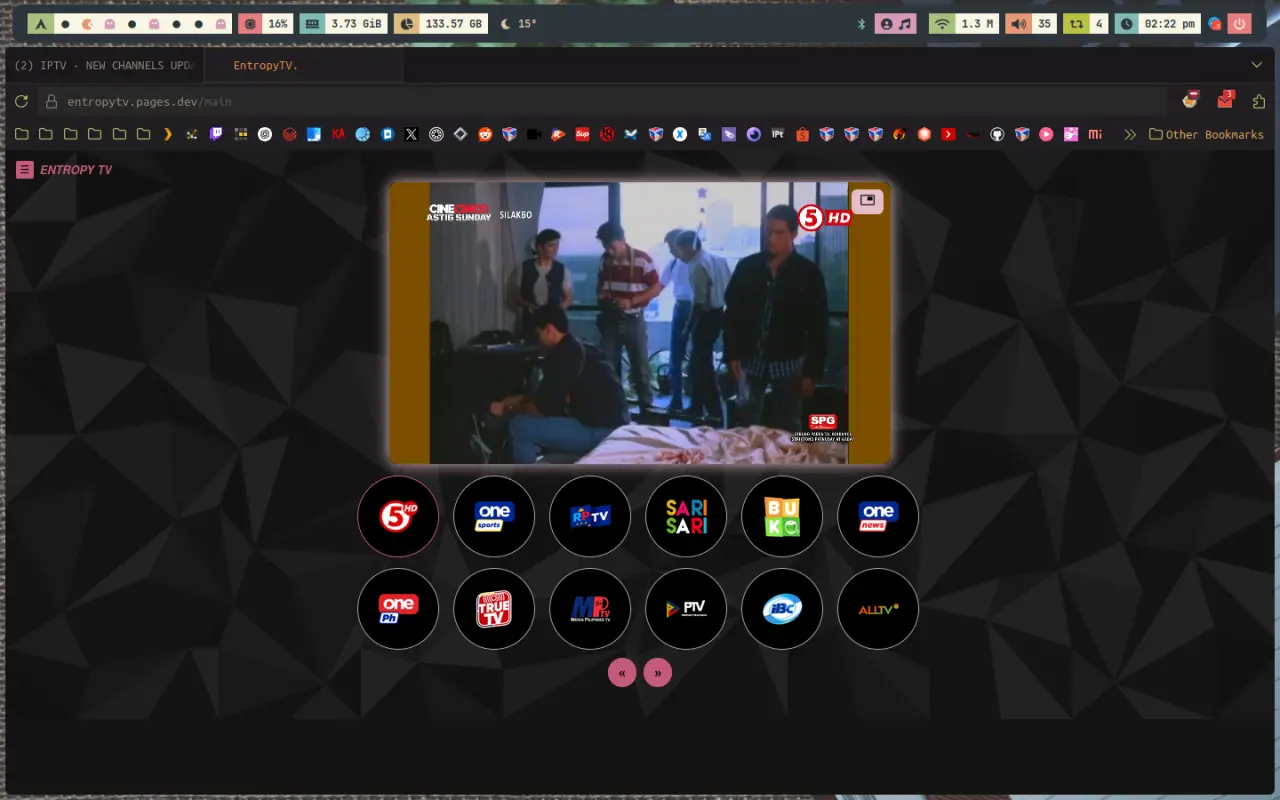The width and height of the screenshot is (1280, 800).
Task: Click the volume 35 widget
Action: click(x=1030, y=23)
